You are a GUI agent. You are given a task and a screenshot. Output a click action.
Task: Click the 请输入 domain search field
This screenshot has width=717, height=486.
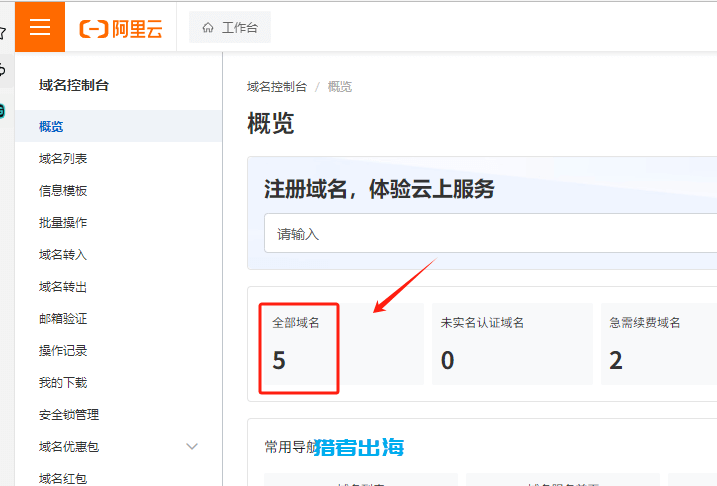(x=490, y=233)
